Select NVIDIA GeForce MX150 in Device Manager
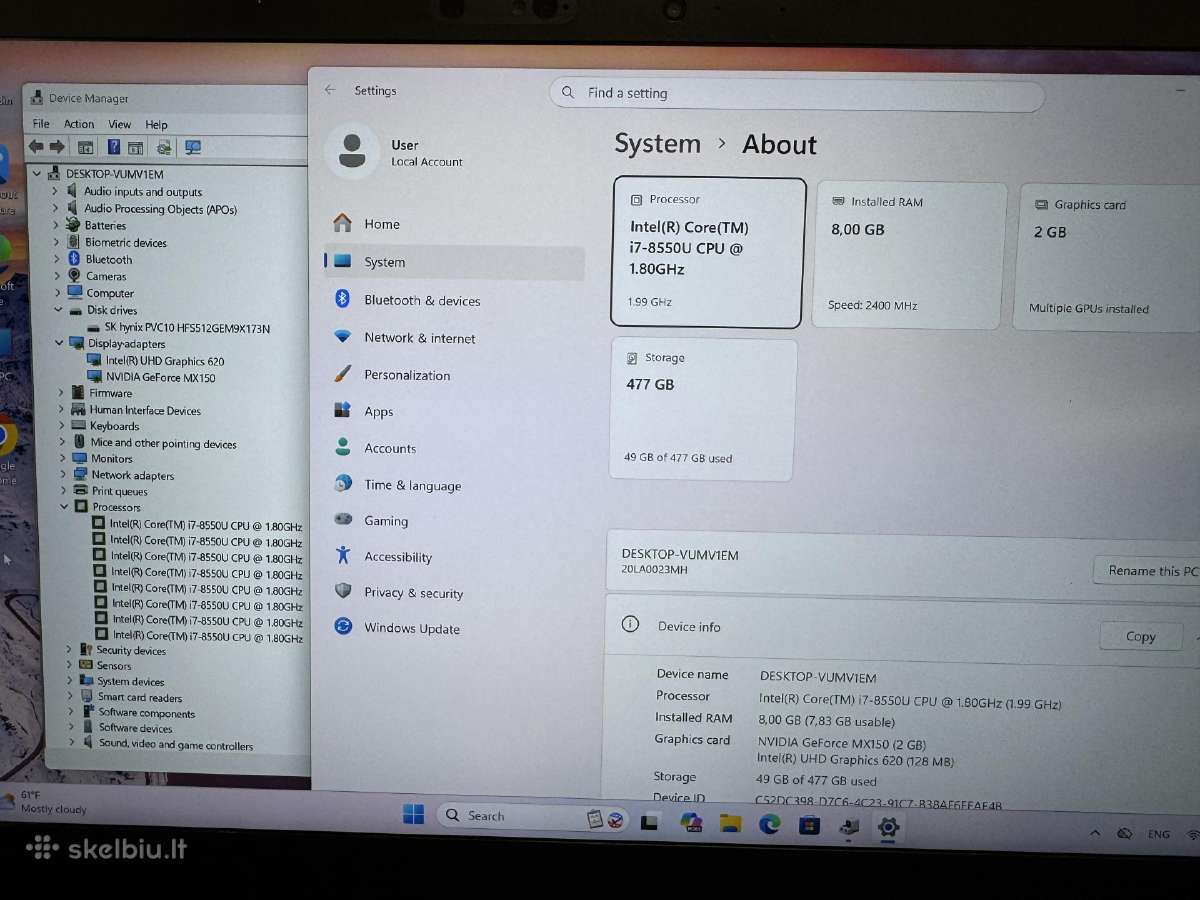Screen dimensions: 1200x900 click(160, 377)
